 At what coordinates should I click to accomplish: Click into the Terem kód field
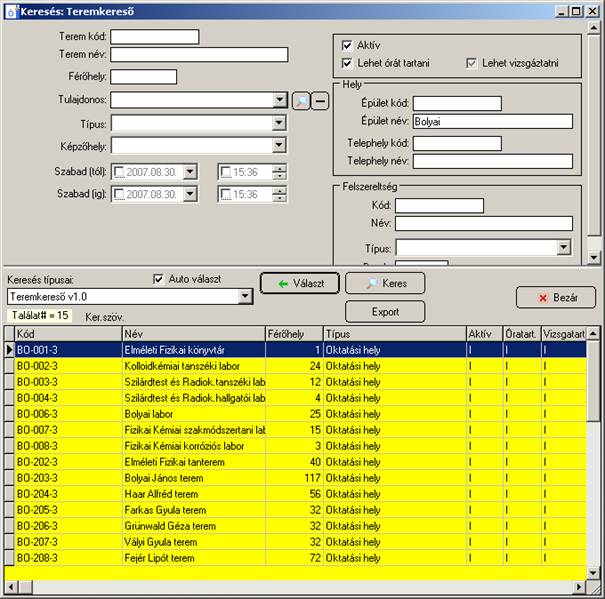point(155,37)
